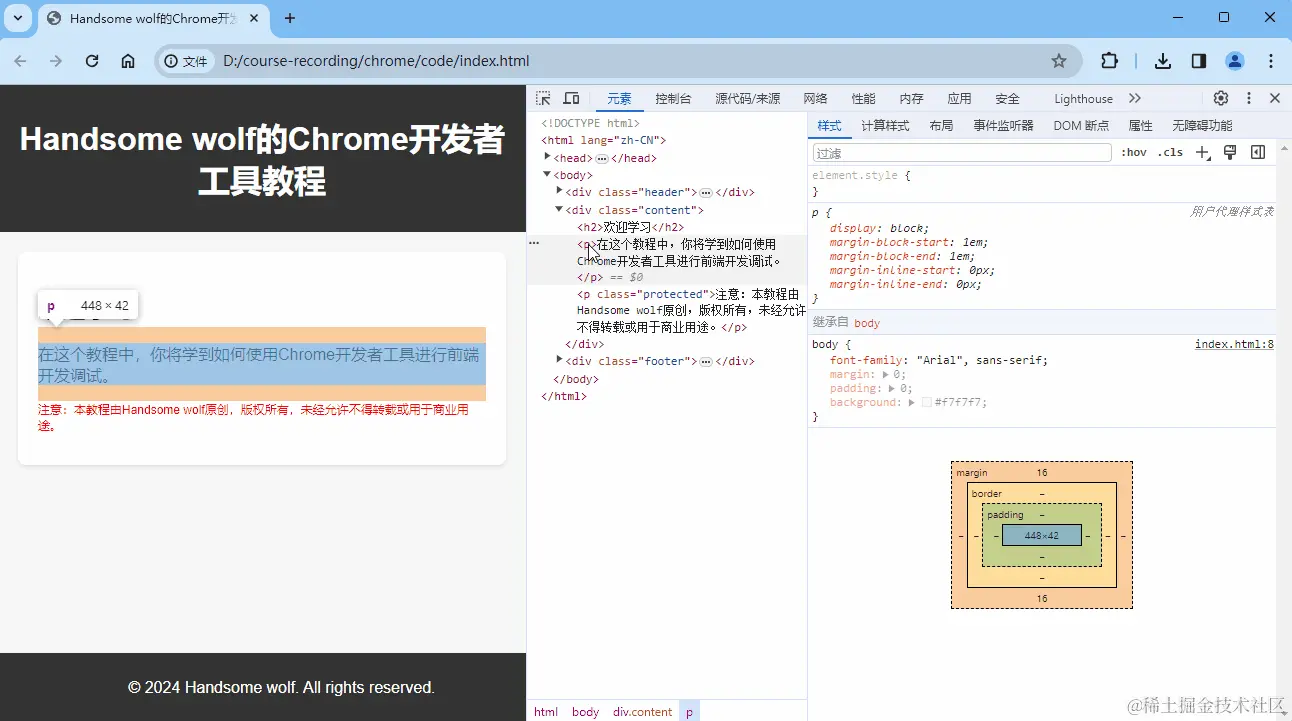Open the #f7f7f7 background color swatch
Screen dimensions: 1292x721
[927, 402]
